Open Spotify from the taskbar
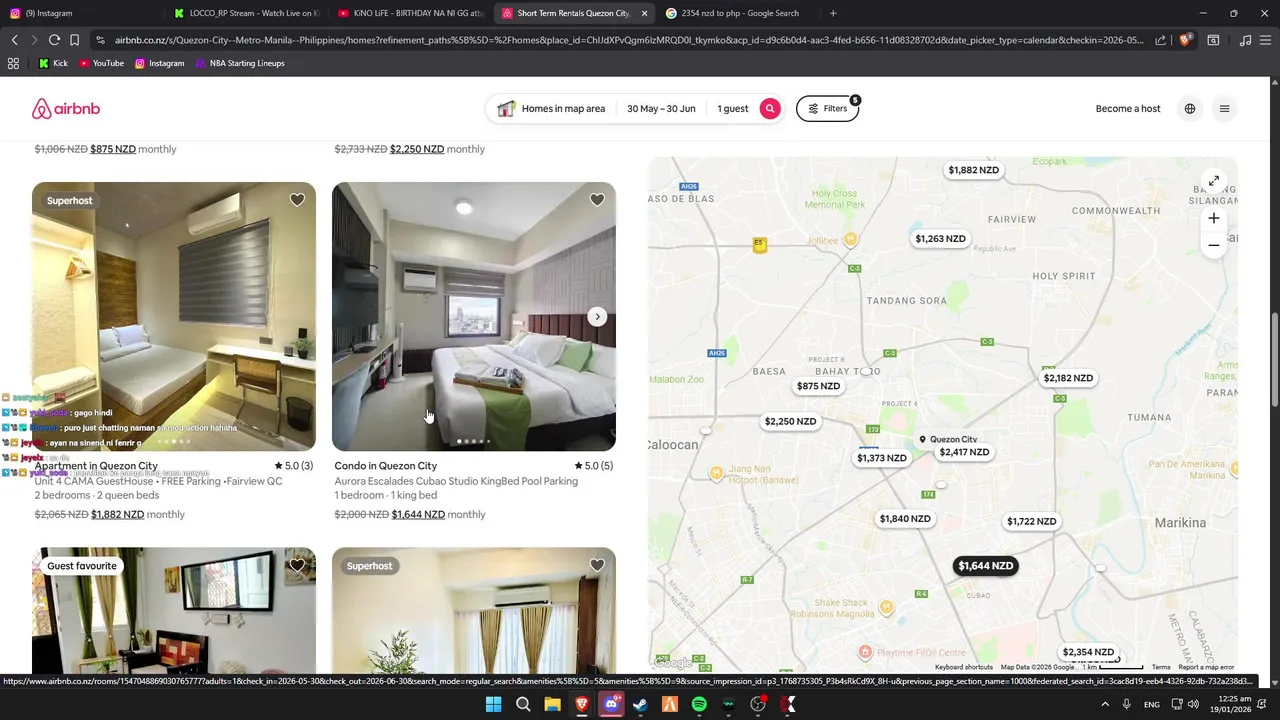Screen dimensions: 1280x720 click(x=699, y=705)
